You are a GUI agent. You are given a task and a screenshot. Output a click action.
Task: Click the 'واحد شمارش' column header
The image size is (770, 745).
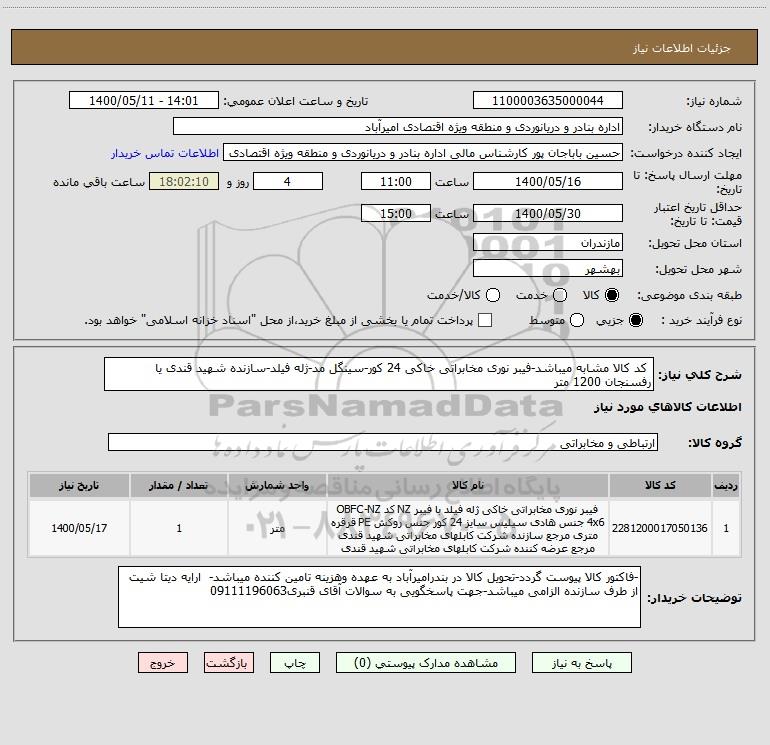pyautogui.click(x=277, y=485)
